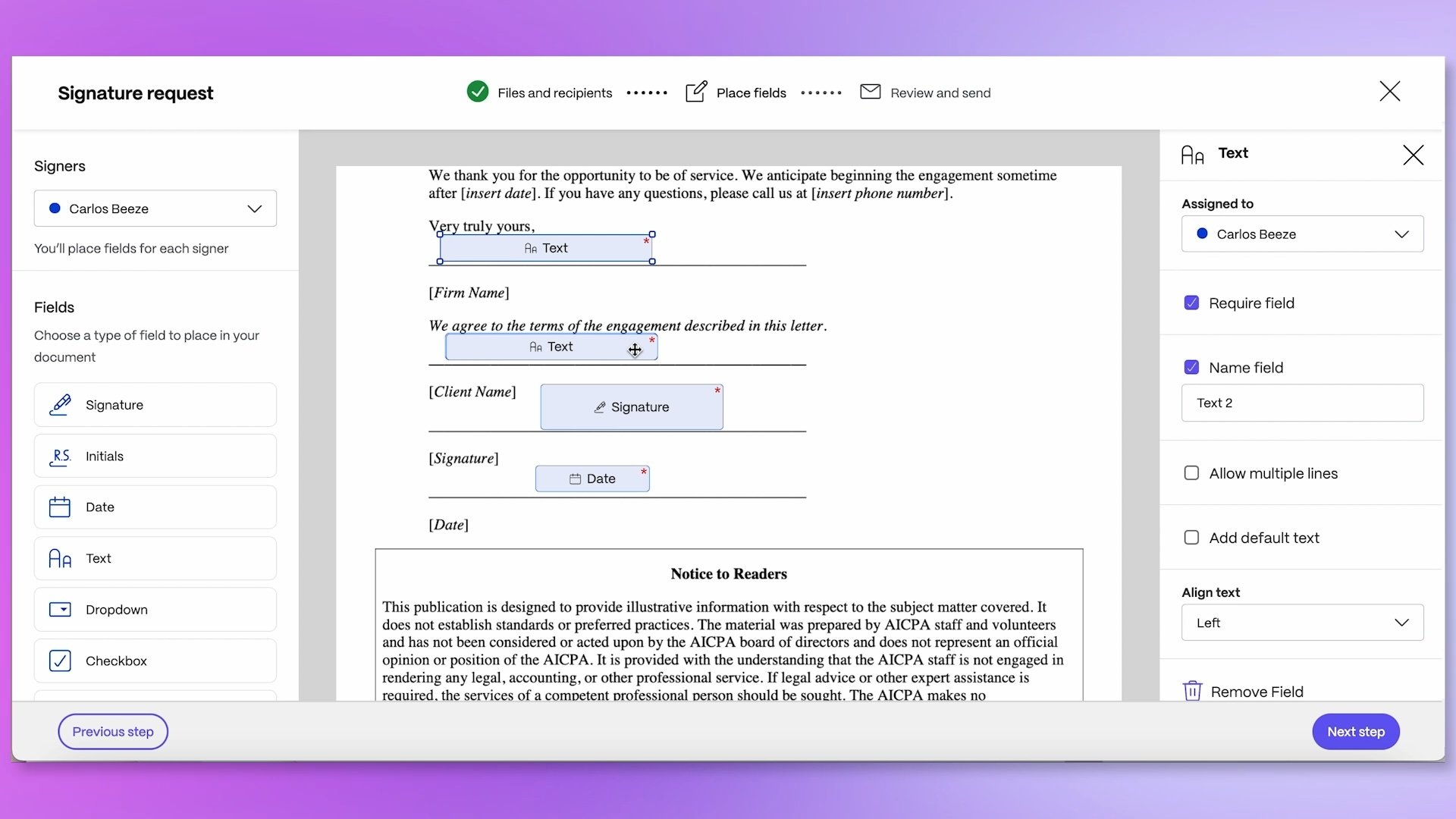Uncheck the Require field checkbox
The image size is (1456, 819).
tap(1192, 303)
